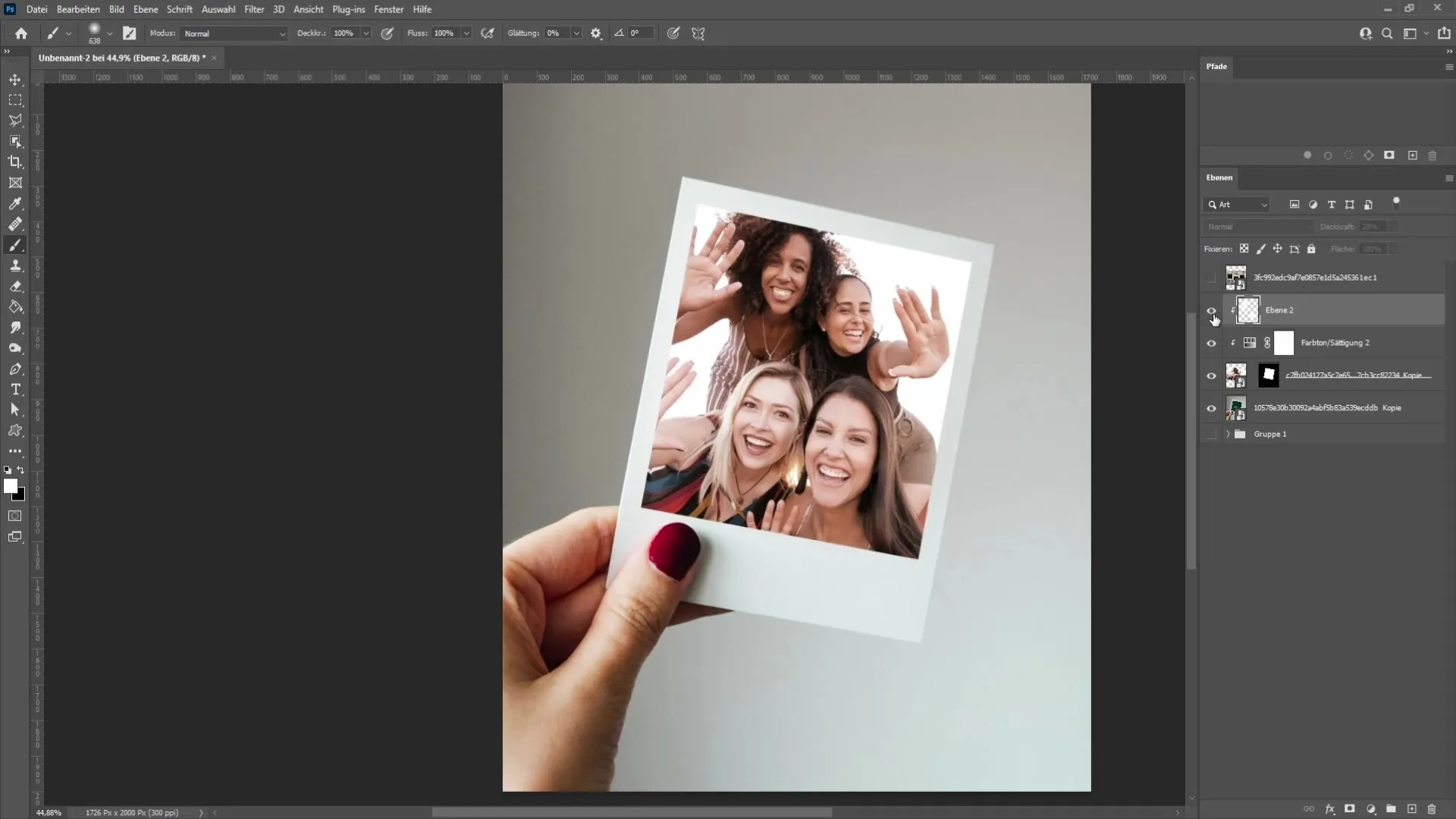This screenshot has height=819, width=1456.
Task: Toggle lock all padlock icon
Action: tap(1311, 249)
